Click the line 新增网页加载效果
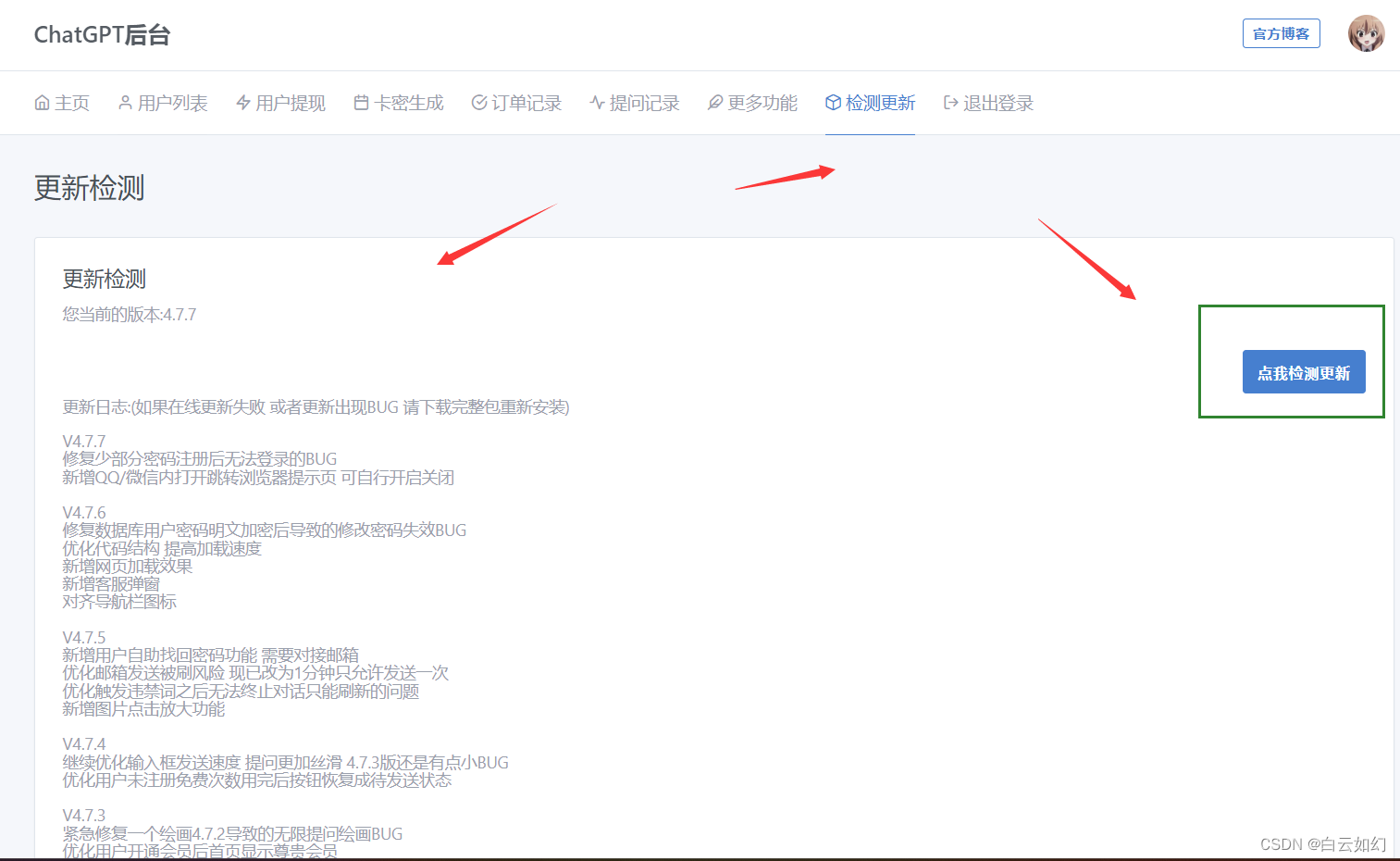 [x=128, y=567]
